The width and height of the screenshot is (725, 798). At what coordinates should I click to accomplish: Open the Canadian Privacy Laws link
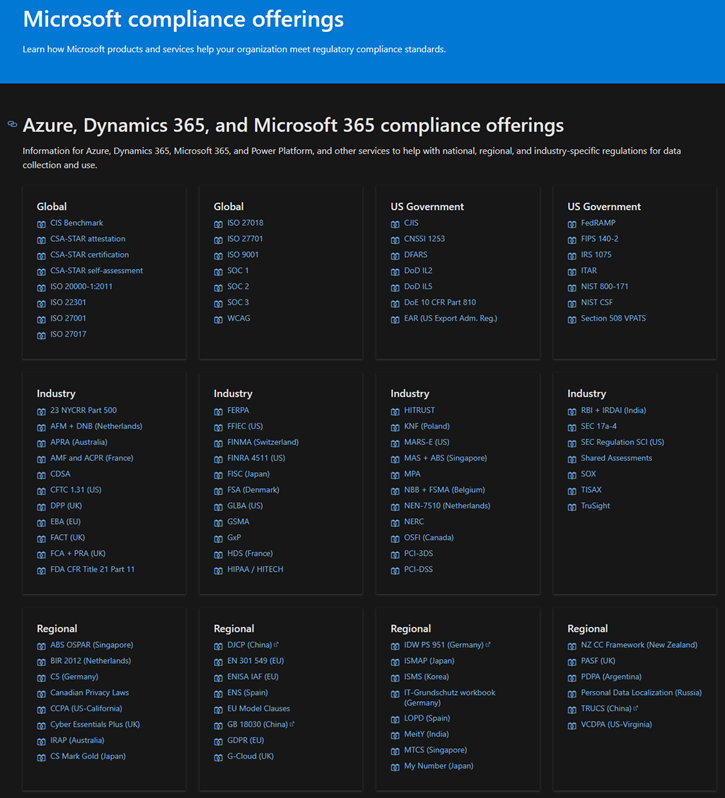pyautogui.click(x=90, y=692)
